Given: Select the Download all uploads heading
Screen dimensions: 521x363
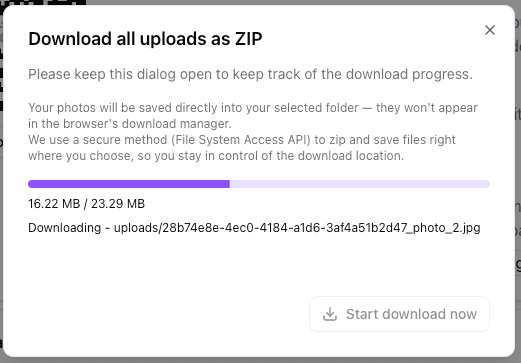Looking at the screenshot, I should tap(145, 39).
